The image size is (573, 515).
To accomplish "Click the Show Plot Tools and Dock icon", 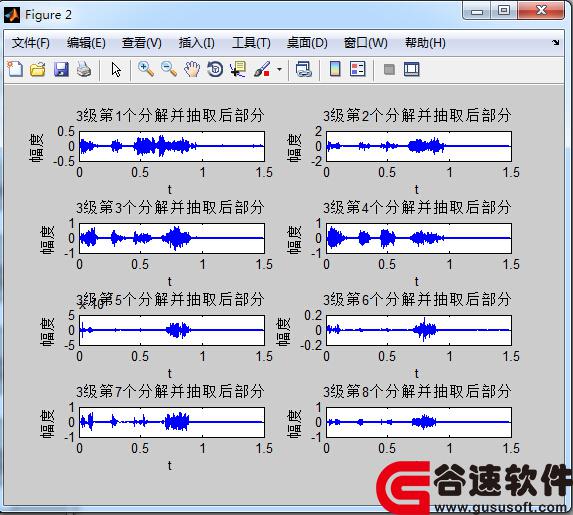I will click(x=412, y=69).
